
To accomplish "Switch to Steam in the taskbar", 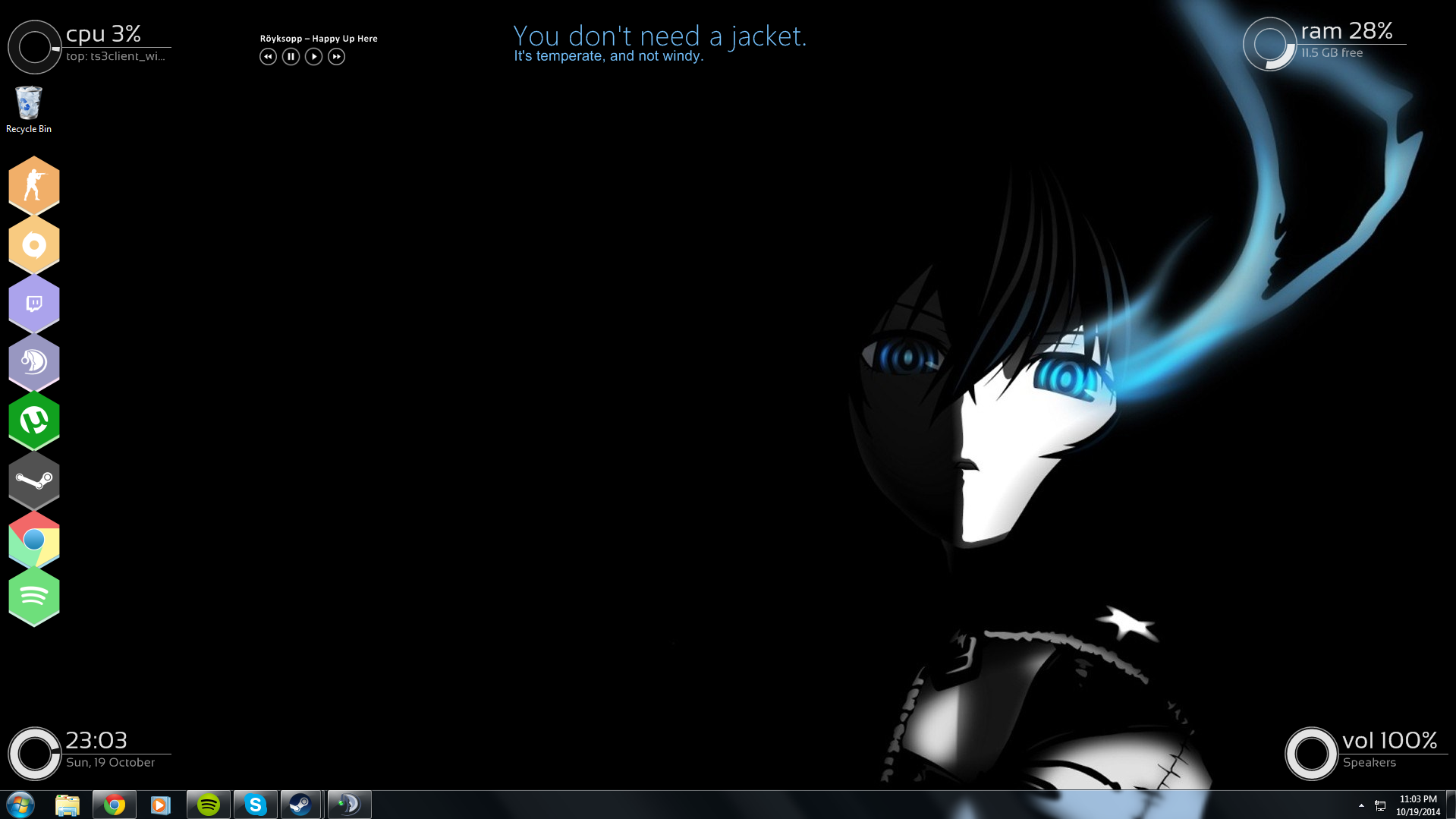I will 301,805.
